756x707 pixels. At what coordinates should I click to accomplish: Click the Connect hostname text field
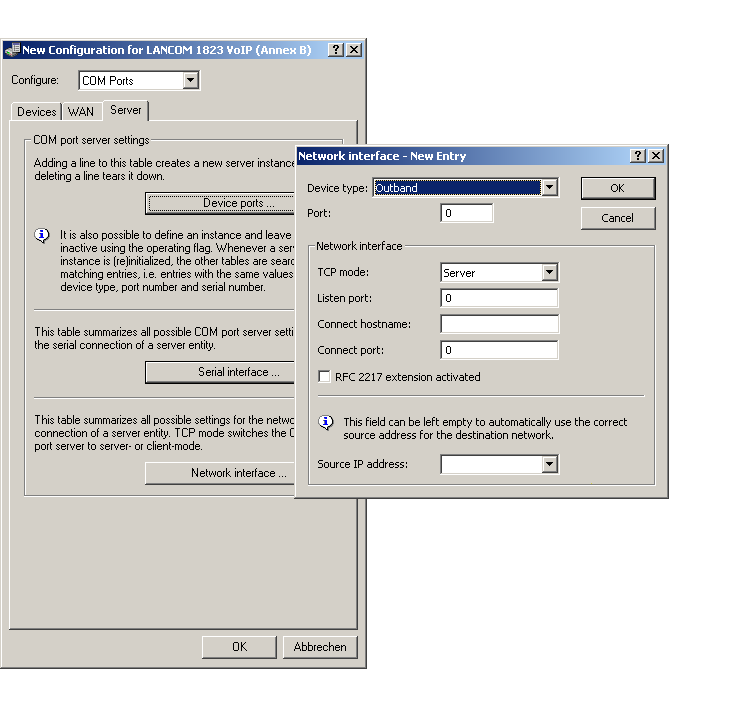499,324
